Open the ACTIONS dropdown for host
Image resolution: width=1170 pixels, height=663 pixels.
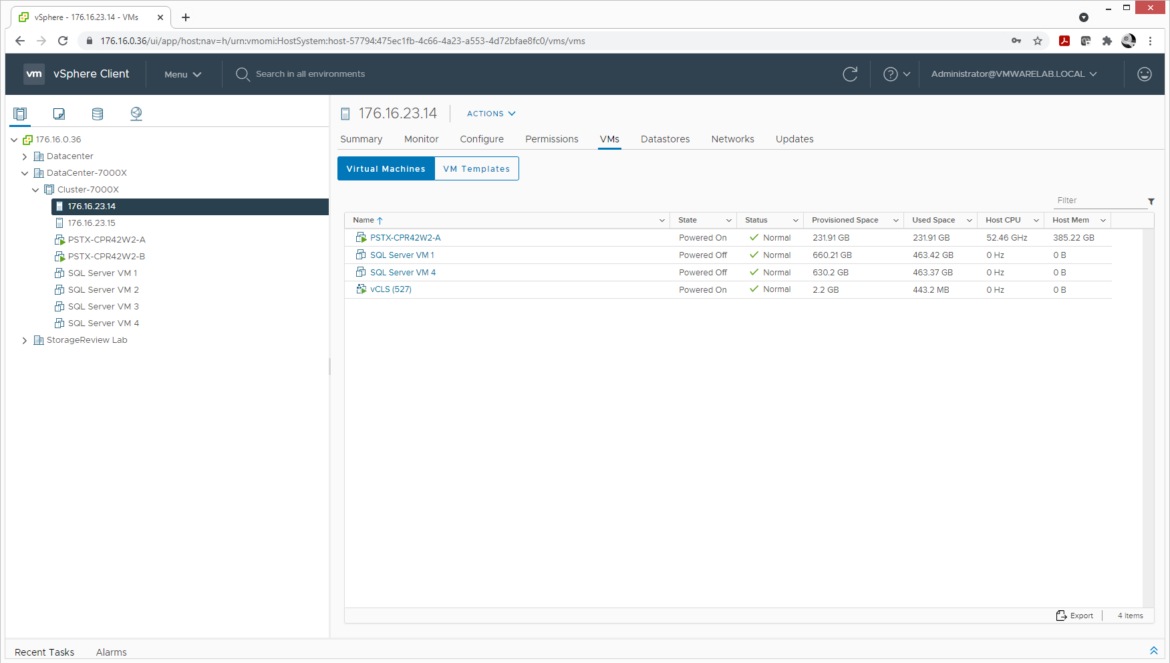coord(491,113)
